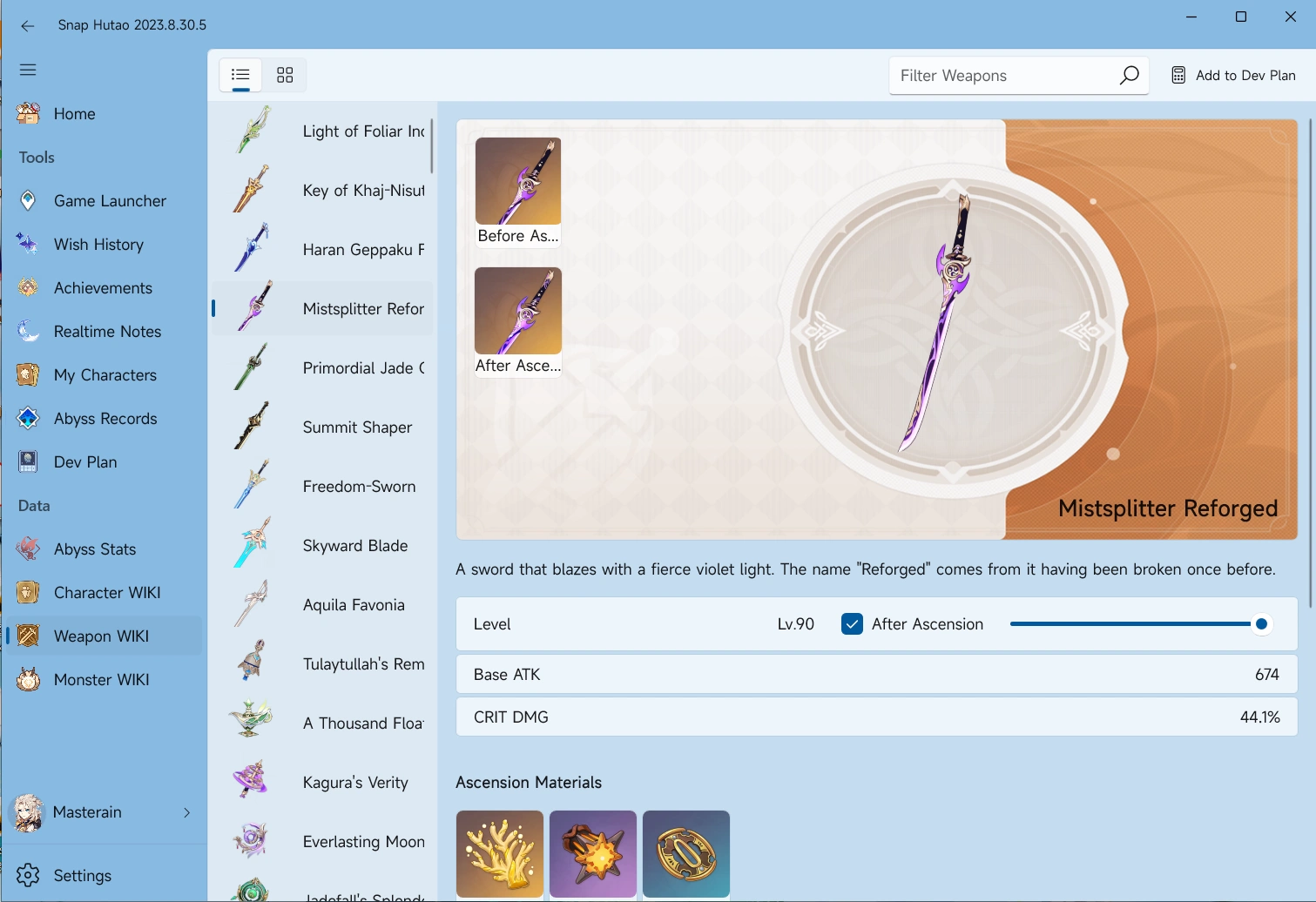
Task: Open Monster WIKI icon
Action: 28,679
